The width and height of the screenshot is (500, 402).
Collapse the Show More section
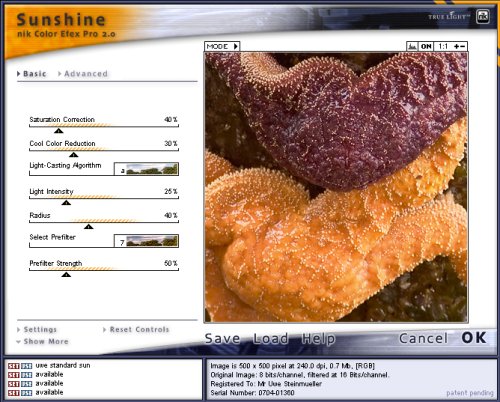point(42,341)
